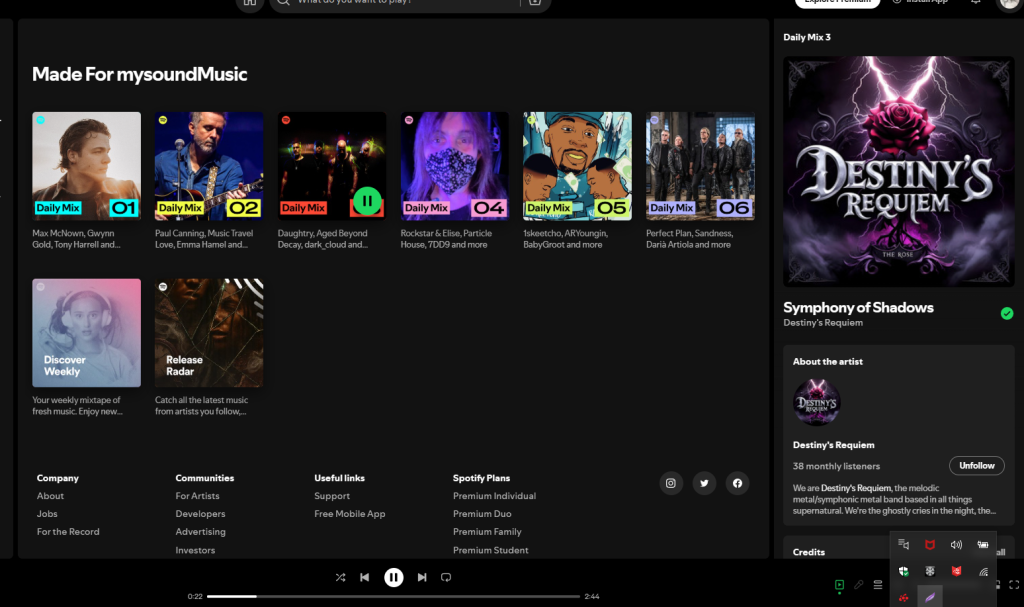Click the '38 monthly listeners' text
This screenshot has height=607, width=1024.
point(836,467)
